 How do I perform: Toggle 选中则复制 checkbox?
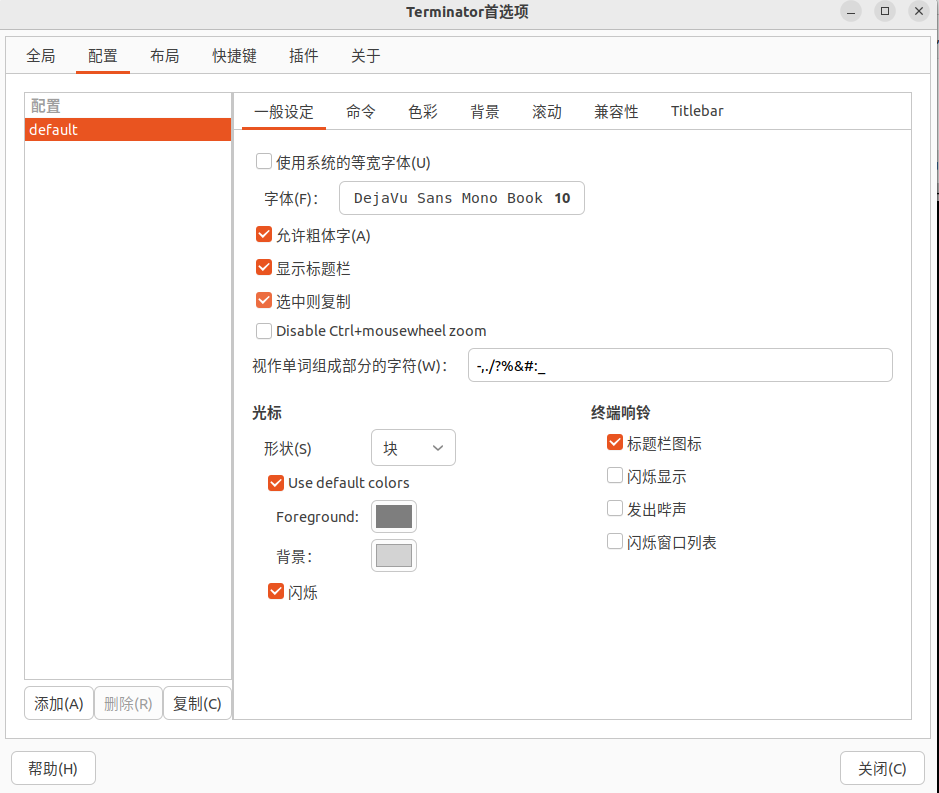click(x=265, y=301)
